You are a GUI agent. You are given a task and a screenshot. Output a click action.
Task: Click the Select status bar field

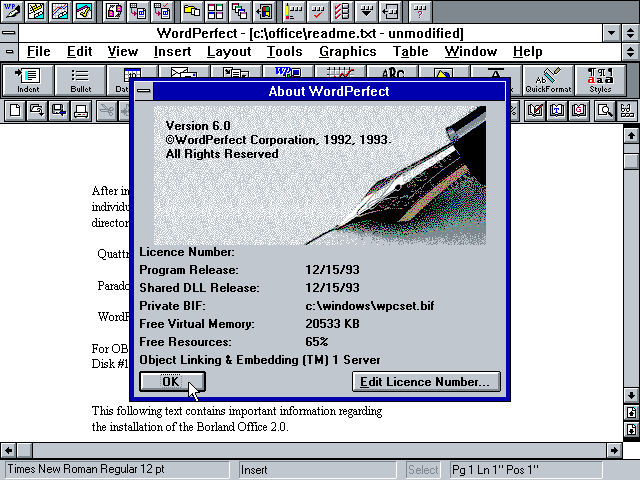click(423, 470)
